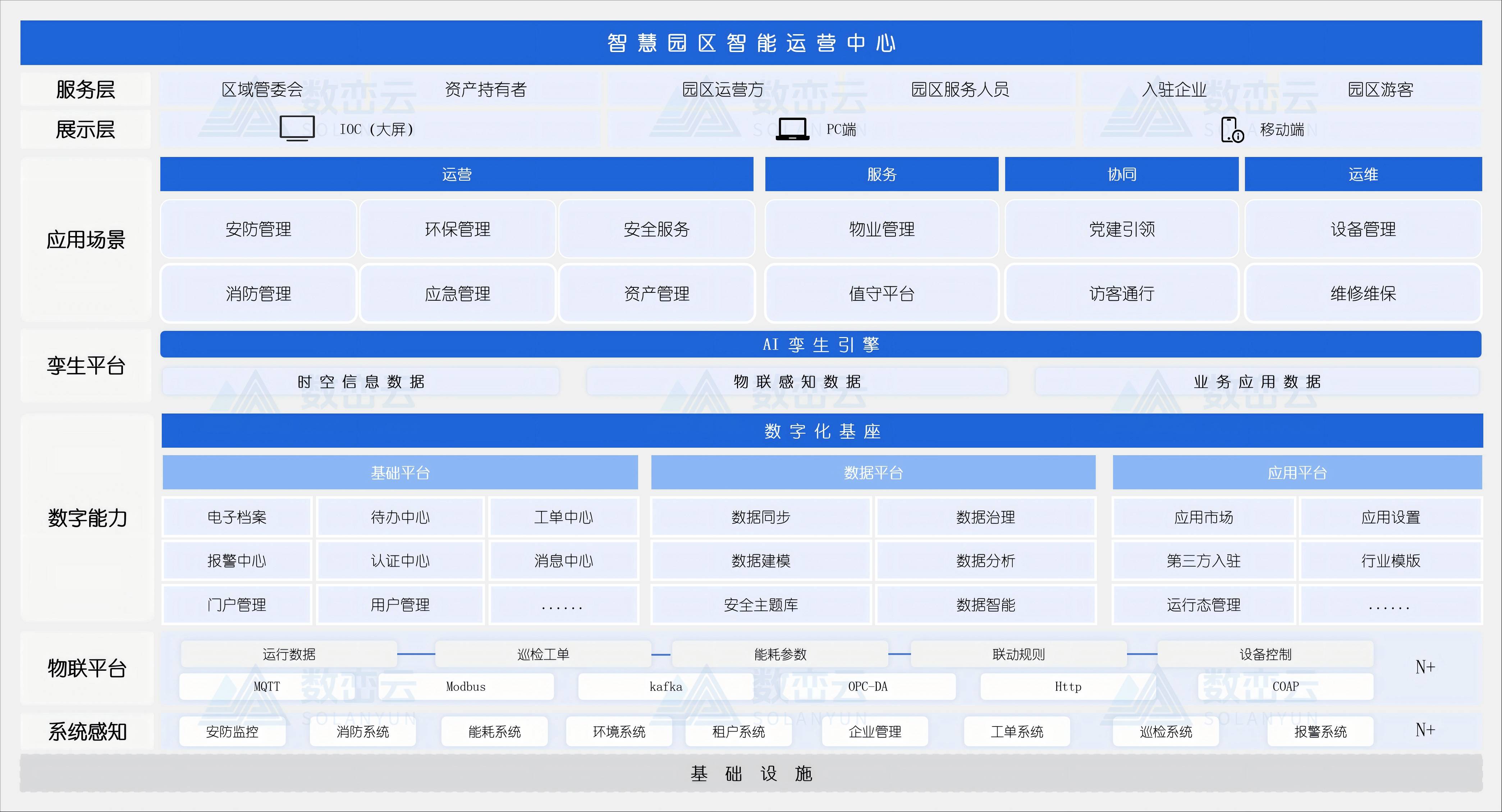Screen dimensions: 1502x812
Task: Expand the ellipsis cell under 应用平台
Action: [1390, 605]
